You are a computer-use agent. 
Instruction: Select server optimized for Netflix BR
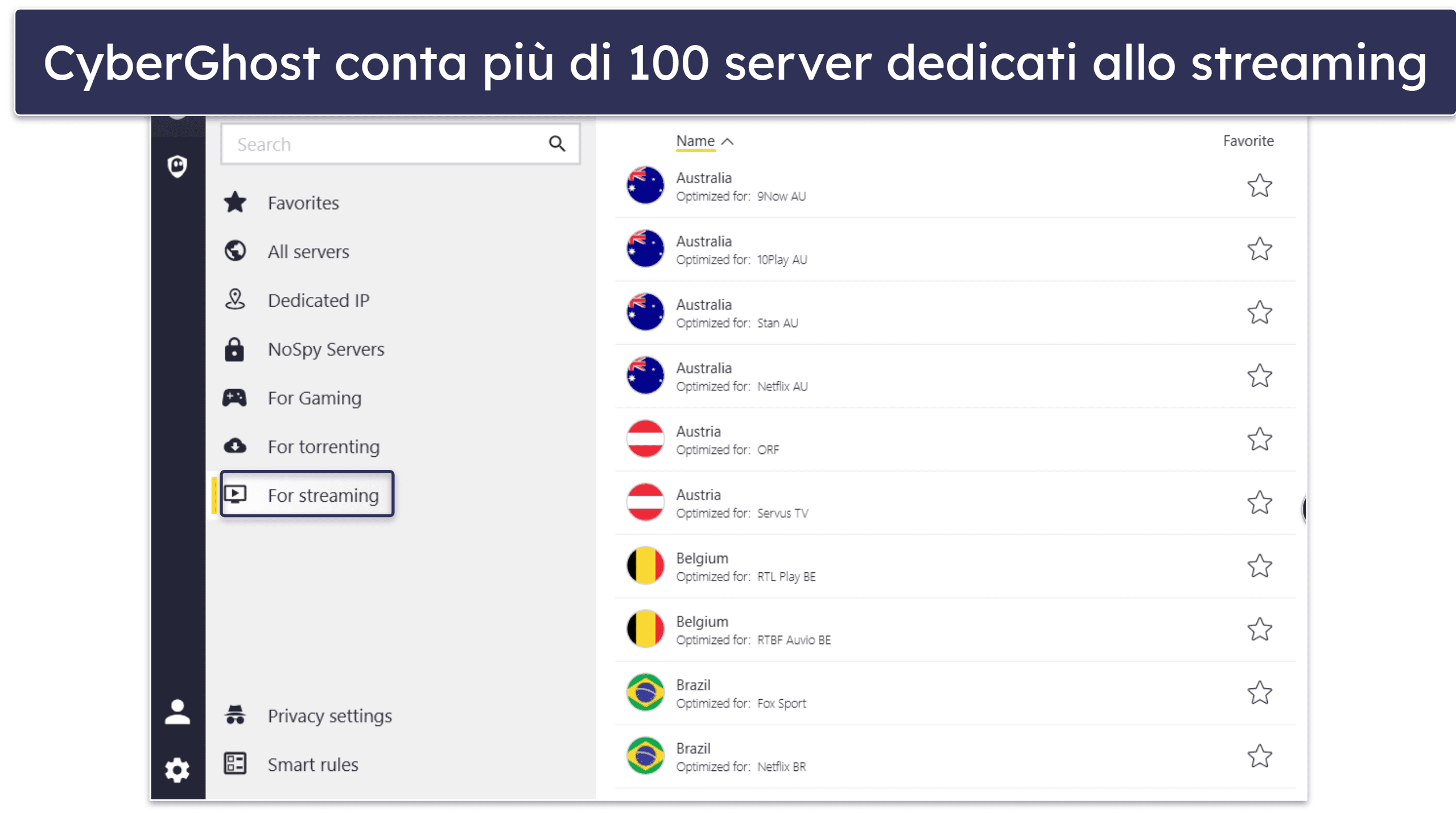(x=955, y=757)
